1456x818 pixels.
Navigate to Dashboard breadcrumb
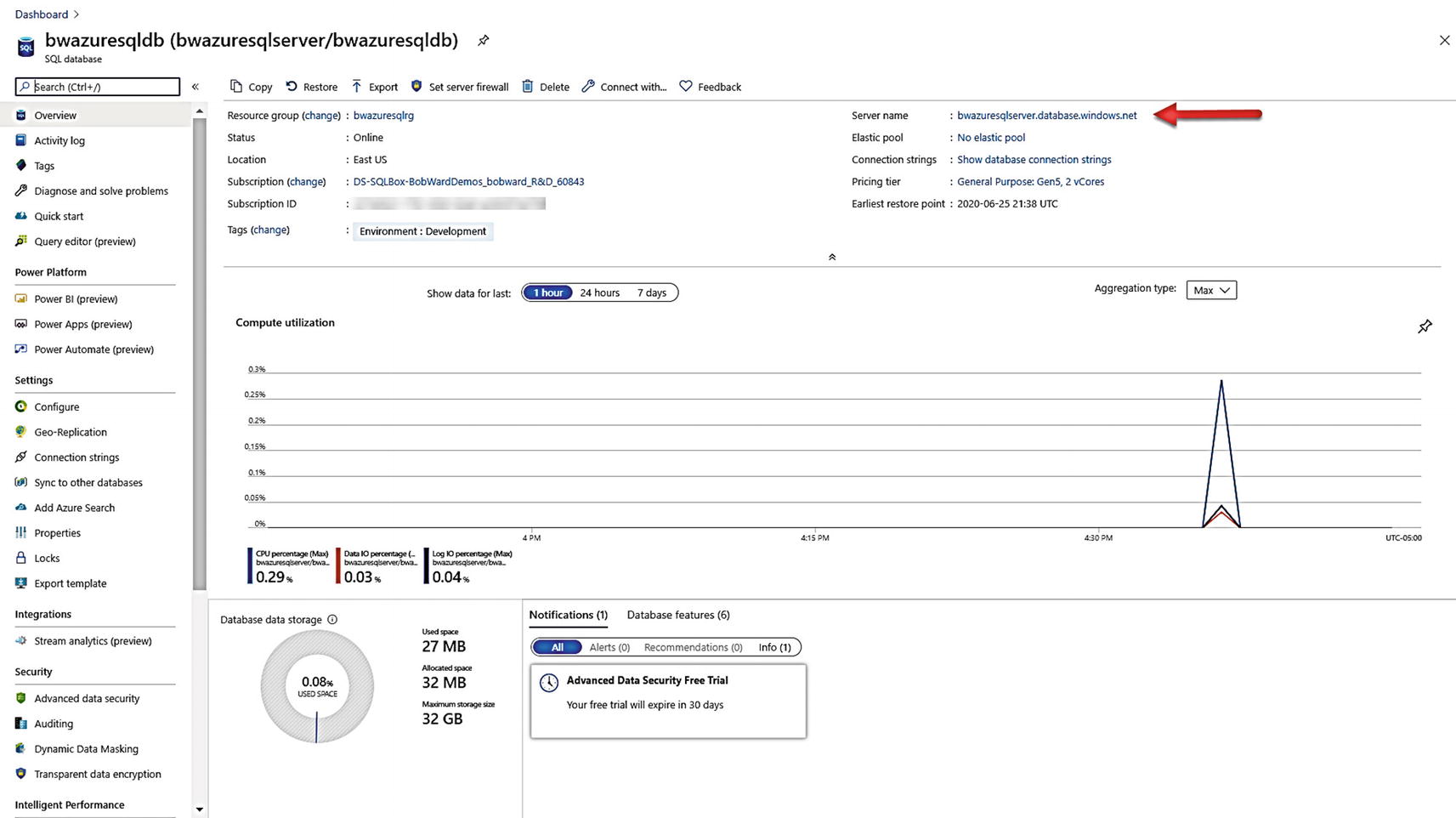41,14
